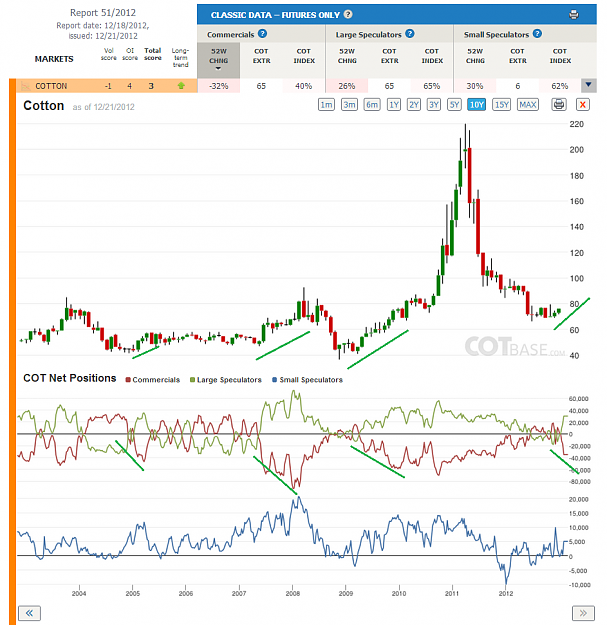Go to next chart with right arrows
Viewport: 607px width, 625px height.
[x=583, y=613]
